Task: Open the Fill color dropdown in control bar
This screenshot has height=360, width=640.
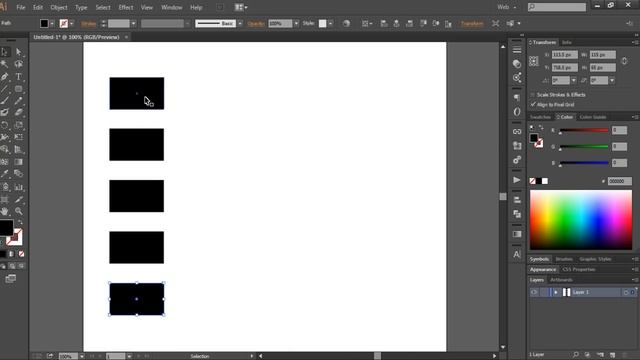Action: coord(52,24)
